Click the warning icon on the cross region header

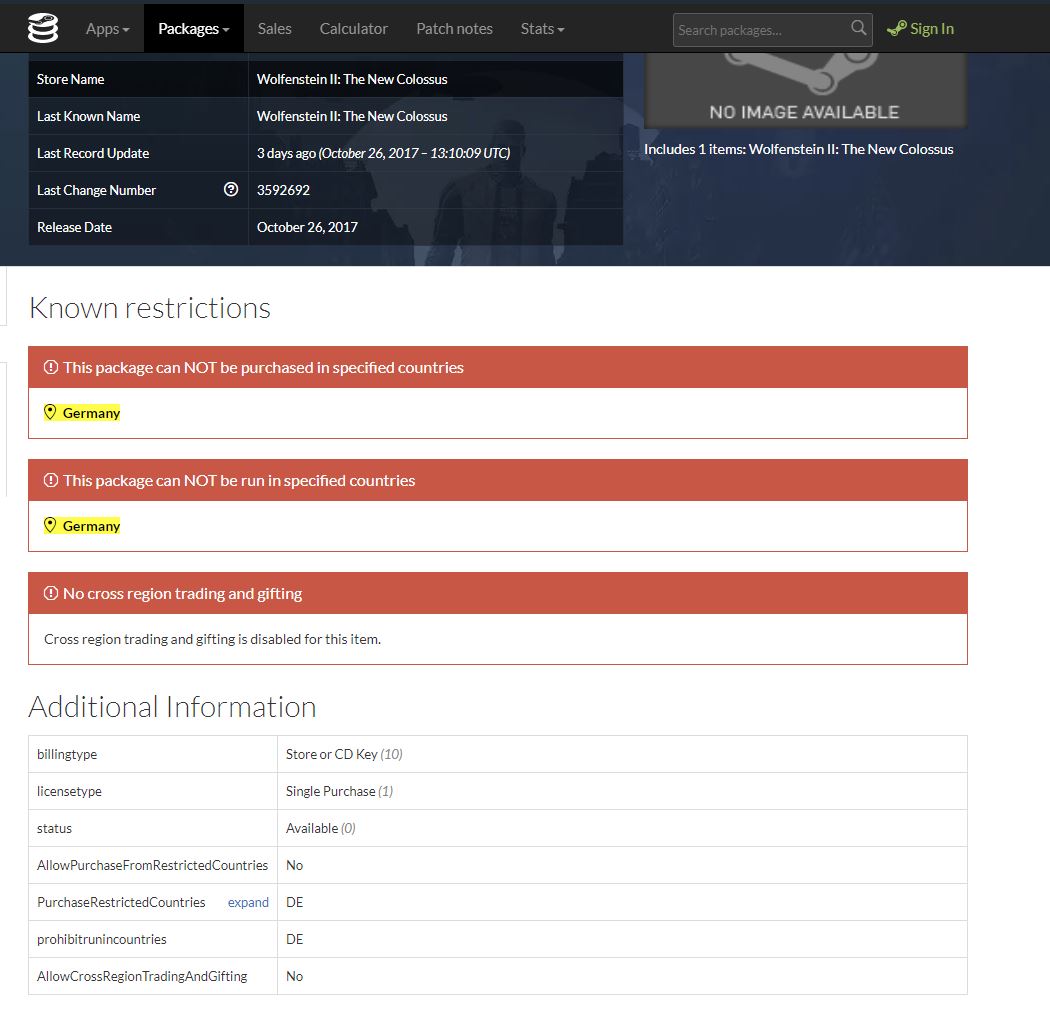pyautogui.click(x=51, y=593)
